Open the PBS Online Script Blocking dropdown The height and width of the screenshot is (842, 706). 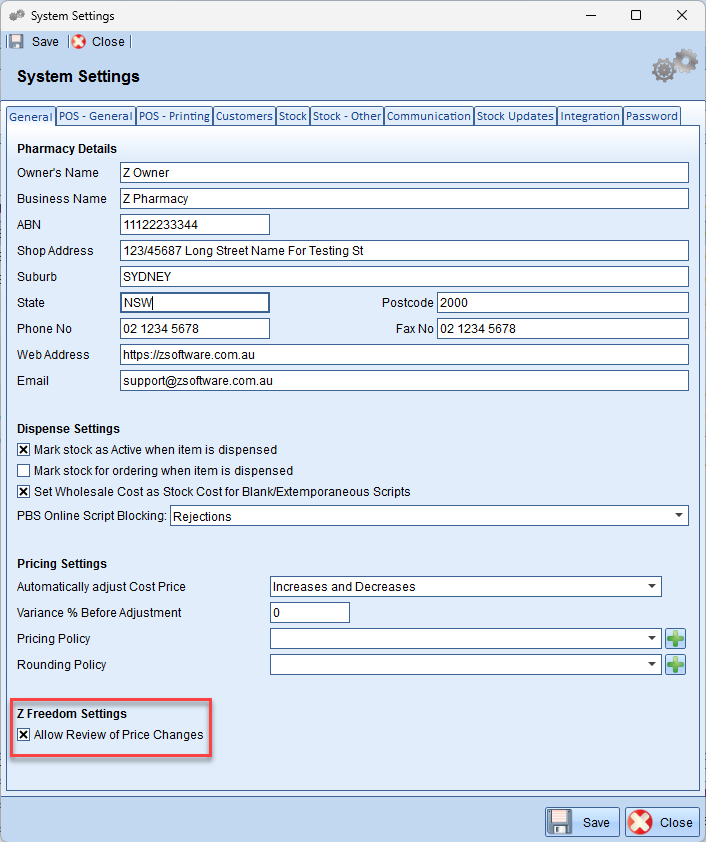pyautogui.click(x=679, y=516)
